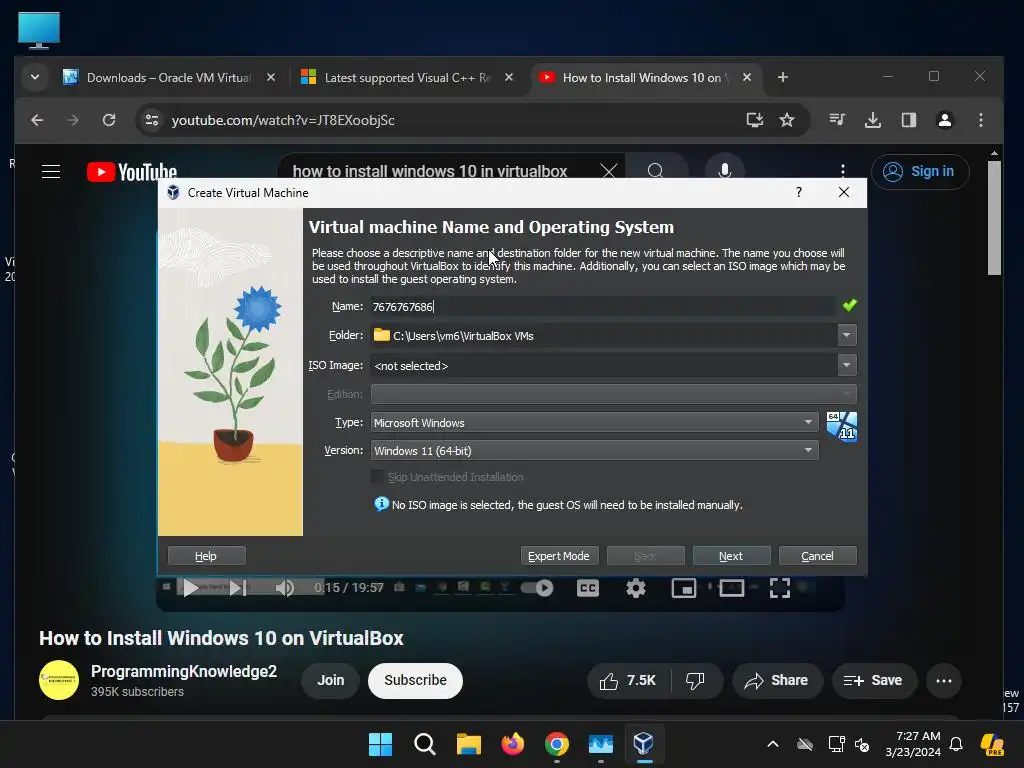Viewport: 1024px width, 768px height.
Task: Open the Version dropdown showing Windows 11 (64-bit)
Action: (x=594, y=451)
